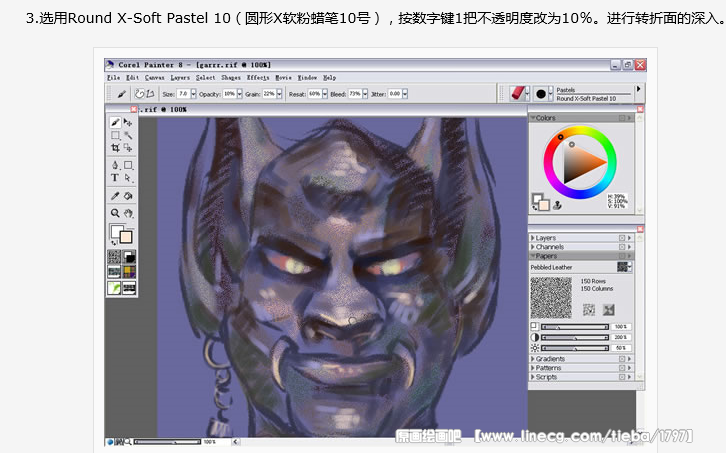The width and height of the screenshot is (726, 453).
Task: Open the Layers menu
Action: pyautogui.click(x=180, y=78)
